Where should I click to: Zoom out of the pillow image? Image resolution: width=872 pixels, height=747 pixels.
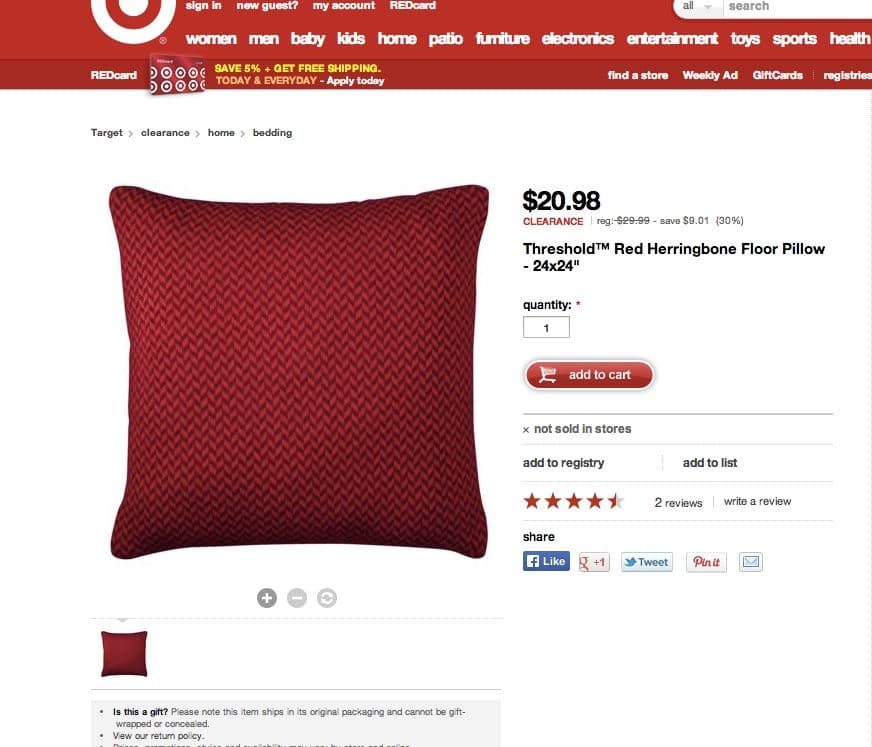click(x=297, y=598)
